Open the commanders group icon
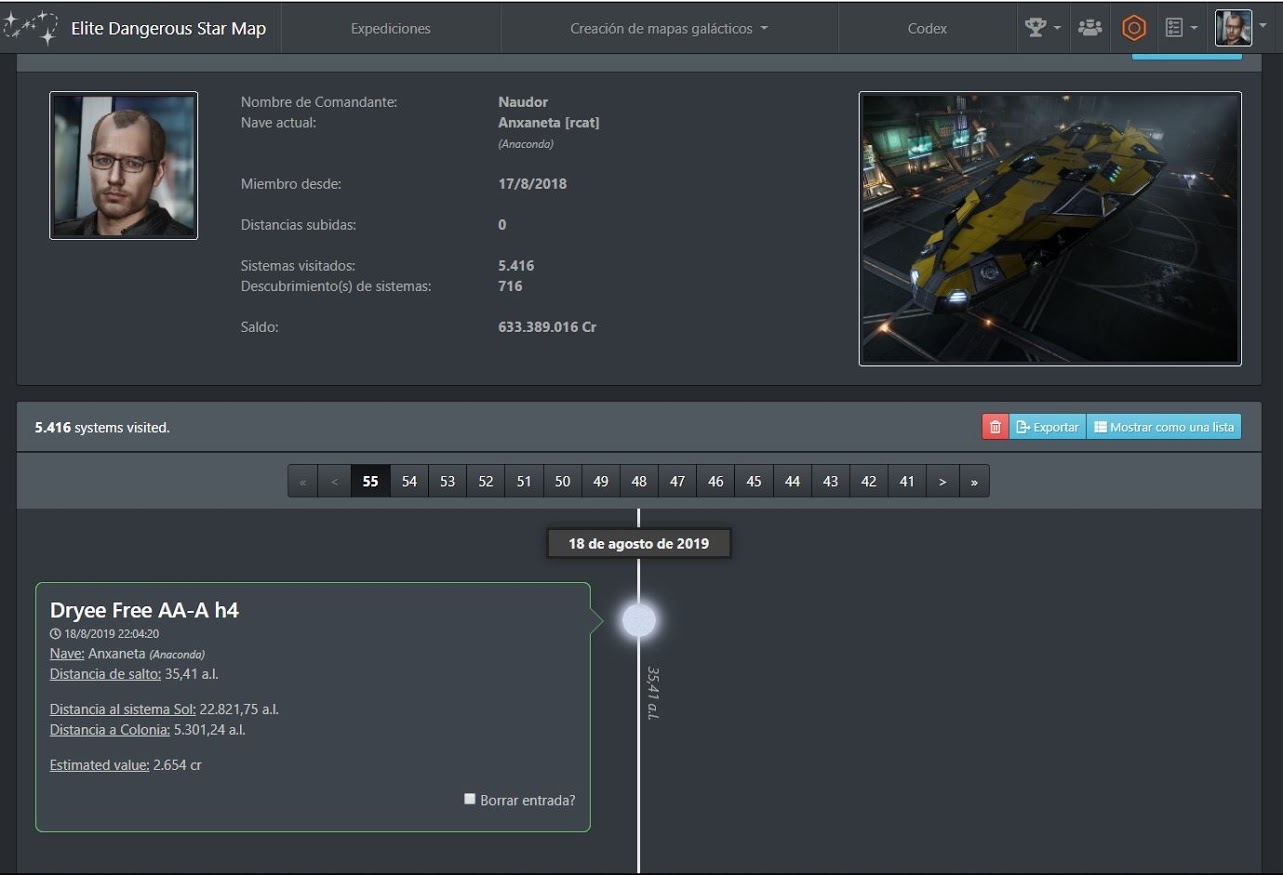 [1090, 28]
